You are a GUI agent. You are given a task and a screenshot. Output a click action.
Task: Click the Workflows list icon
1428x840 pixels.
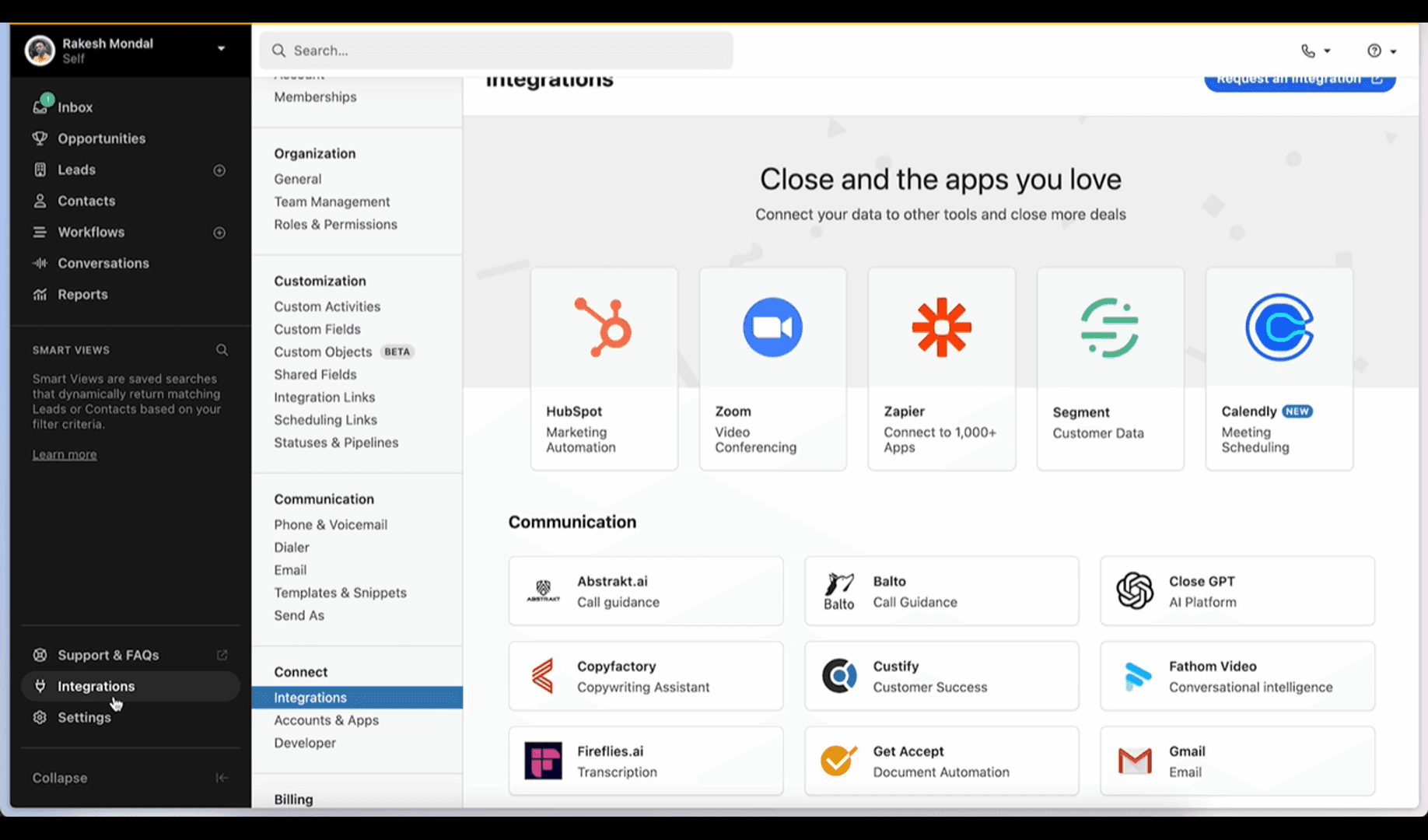40,232
